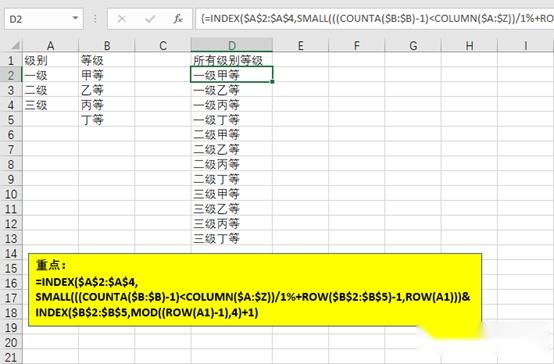The width and height of the screenshot is (554, 364).
Task: Click cell B5 containing 丁等
Action: pyautogui.click(x=107, y=120)
